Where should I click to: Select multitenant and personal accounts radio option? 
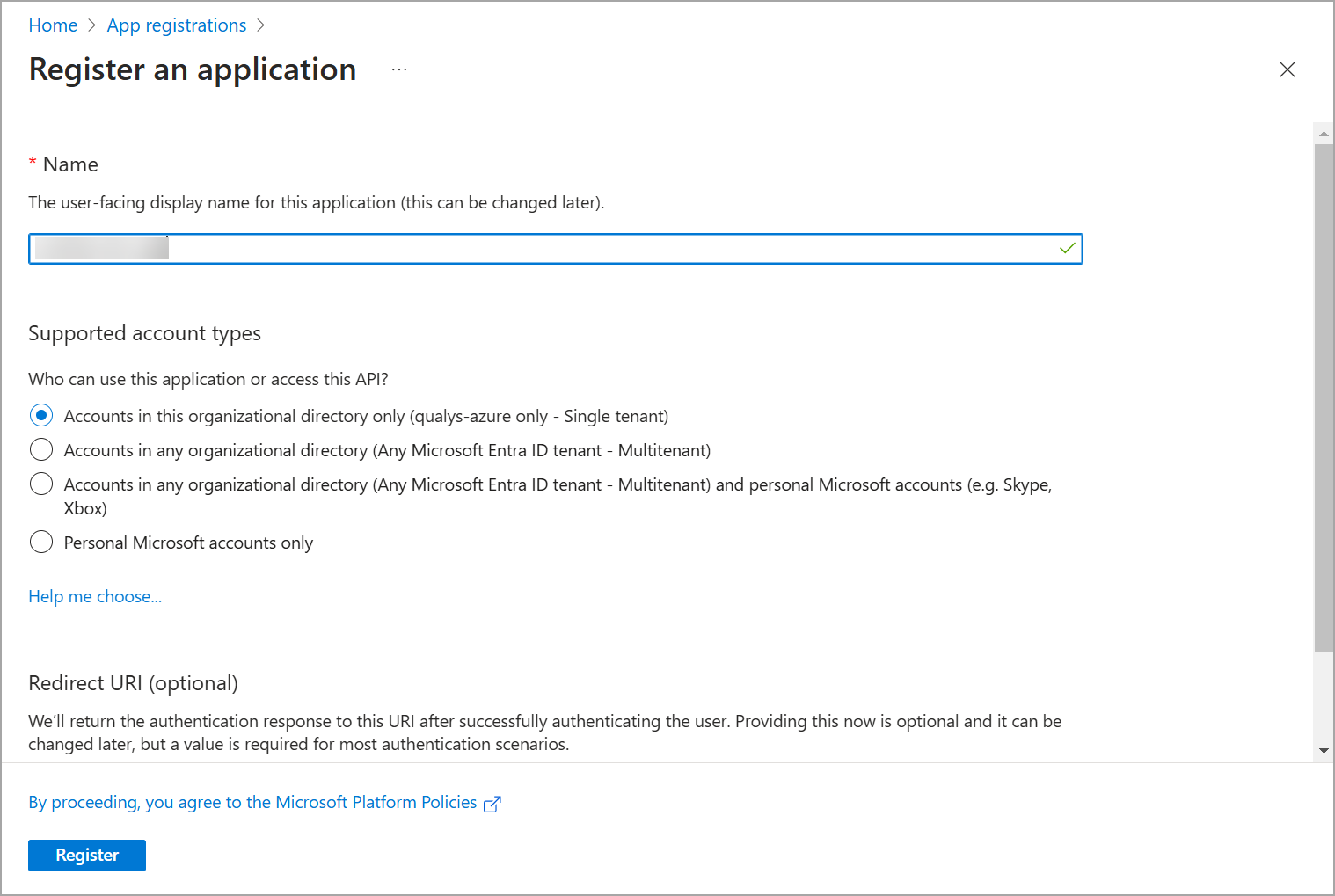[x=41, y=484]
